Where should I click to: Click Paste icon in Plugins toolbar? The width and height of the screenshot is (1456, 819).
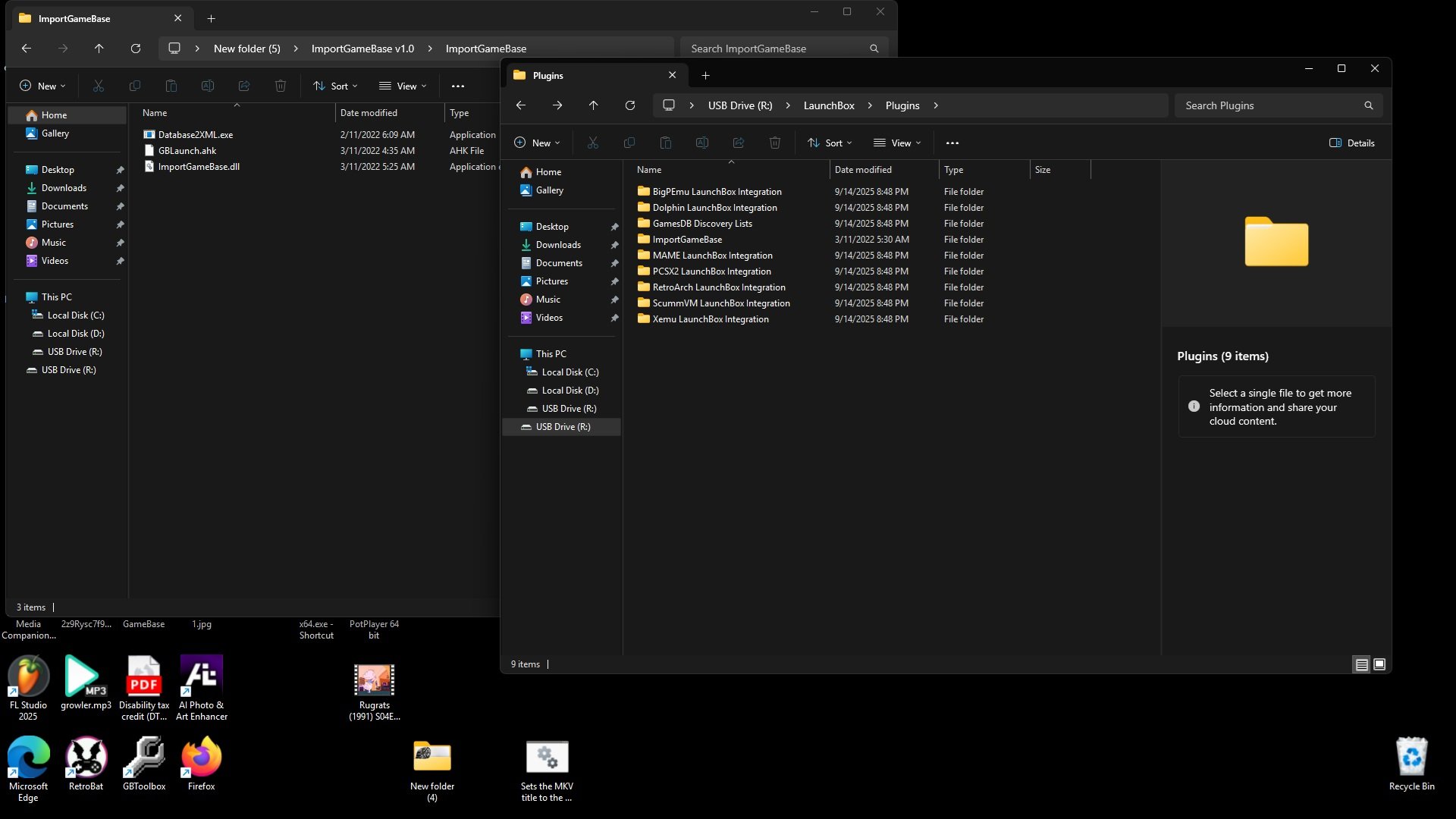pos(666,143)
